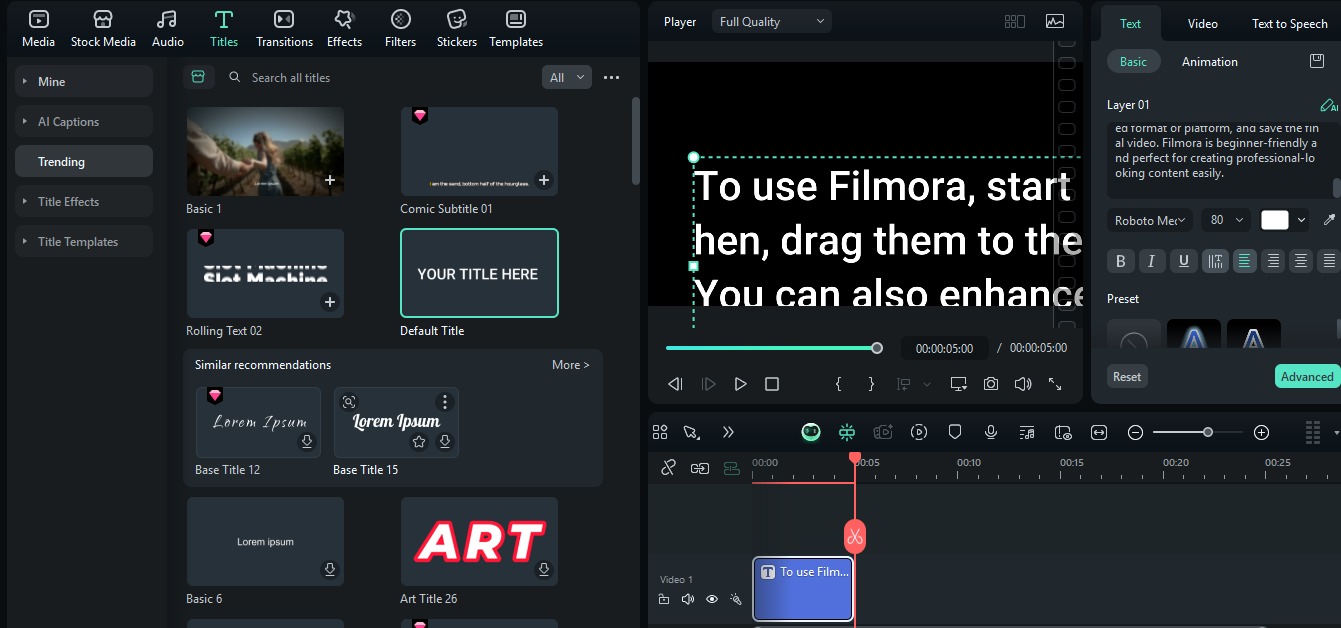The image size is (1341, 628).
Task: Expand the Title Effects category
Action: pyautogui.click(x=84, y=202)
